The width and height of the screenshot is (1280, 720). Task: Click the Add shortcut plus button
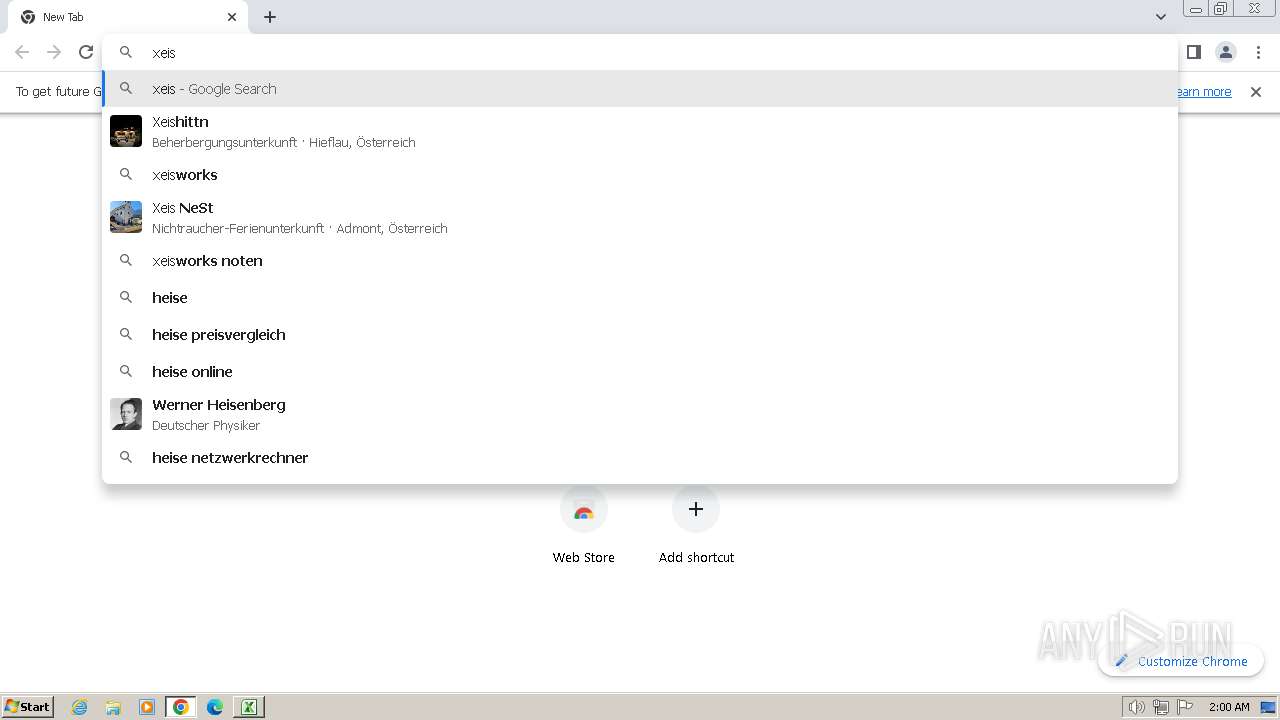tap(696, 509)
